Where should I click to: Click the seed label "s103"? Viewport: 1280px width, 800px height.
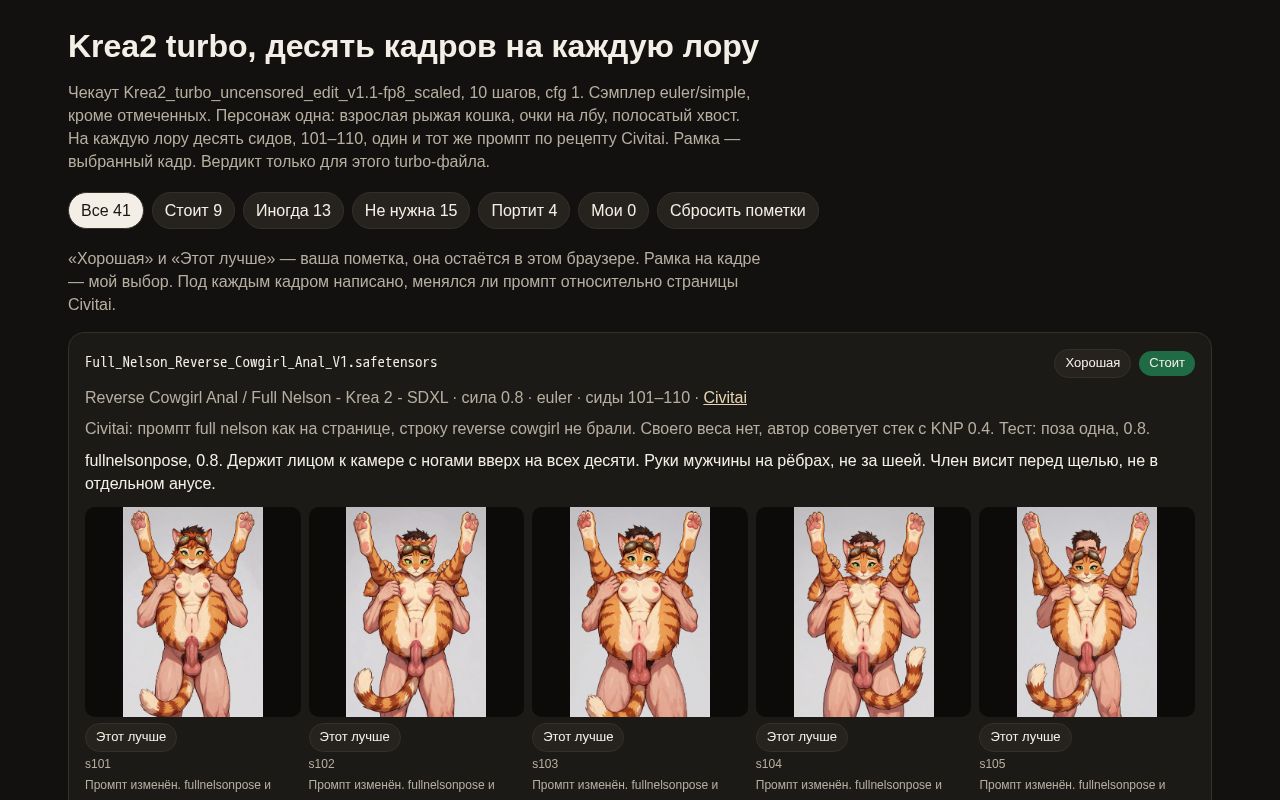coord(545,764)
